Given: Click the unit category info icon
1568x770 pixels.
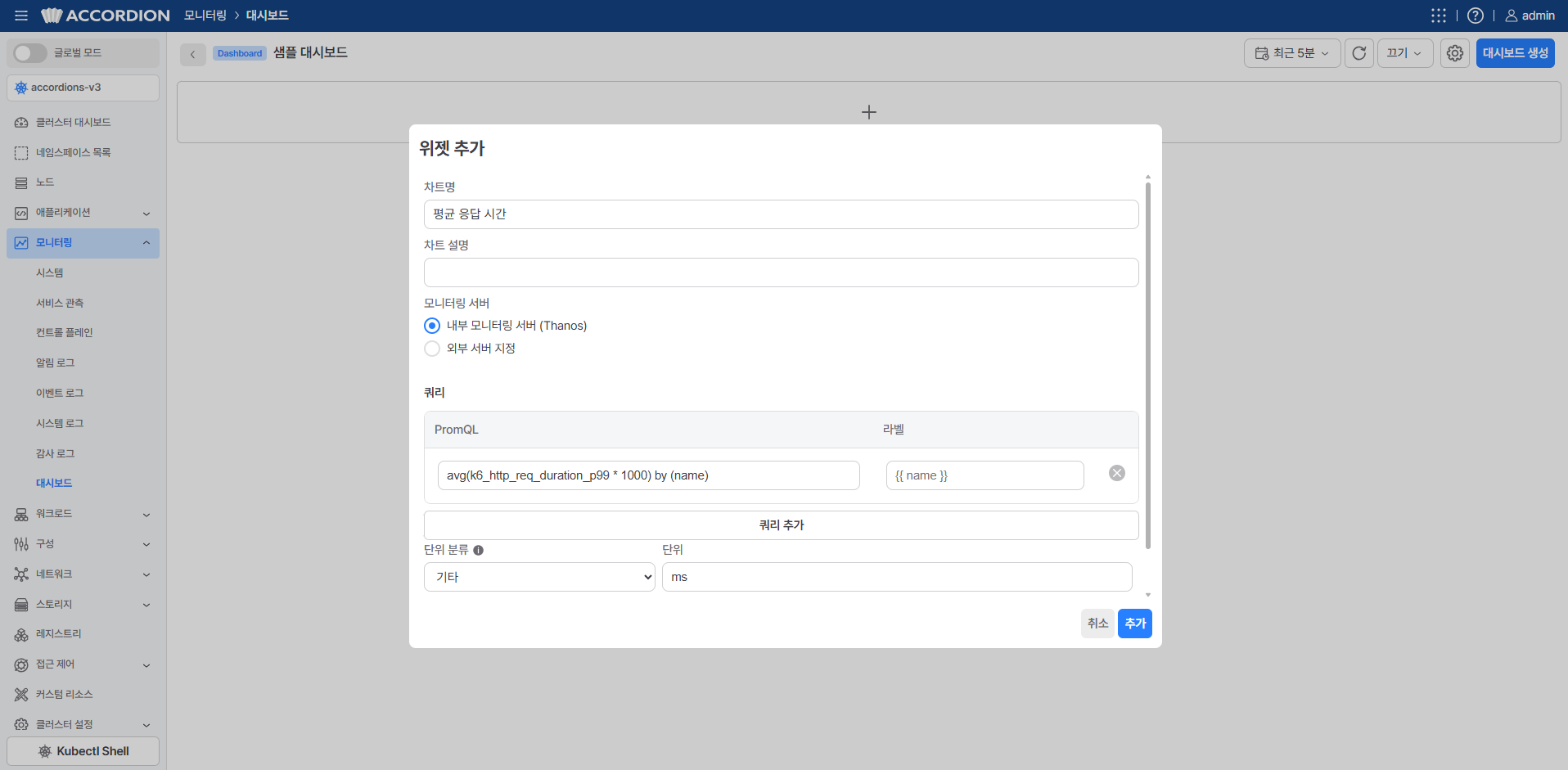Looking at the screenshot, I should click(479, 551).
